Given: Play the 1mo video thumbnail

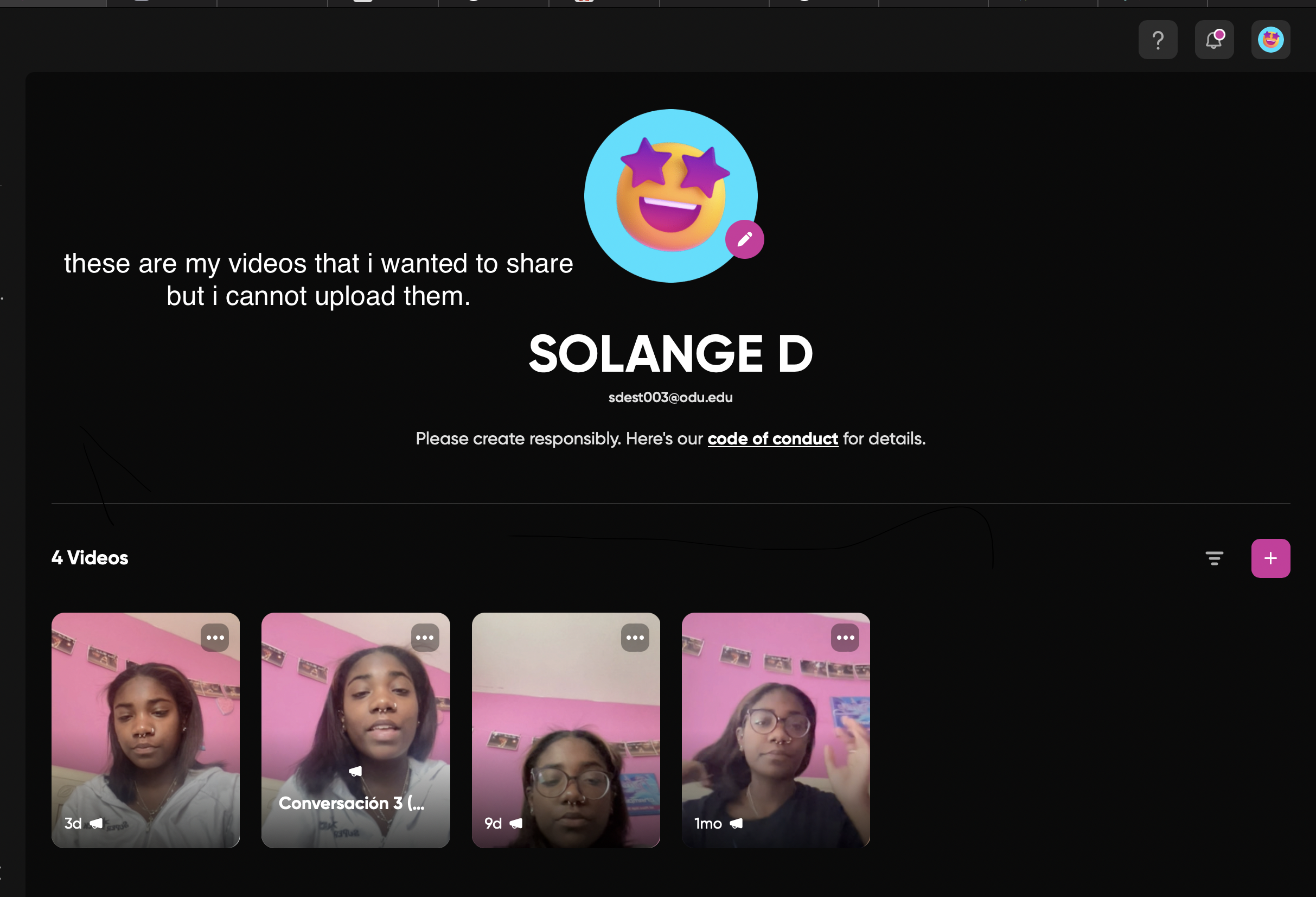Looking at the screenshot, I should point(776,730).
